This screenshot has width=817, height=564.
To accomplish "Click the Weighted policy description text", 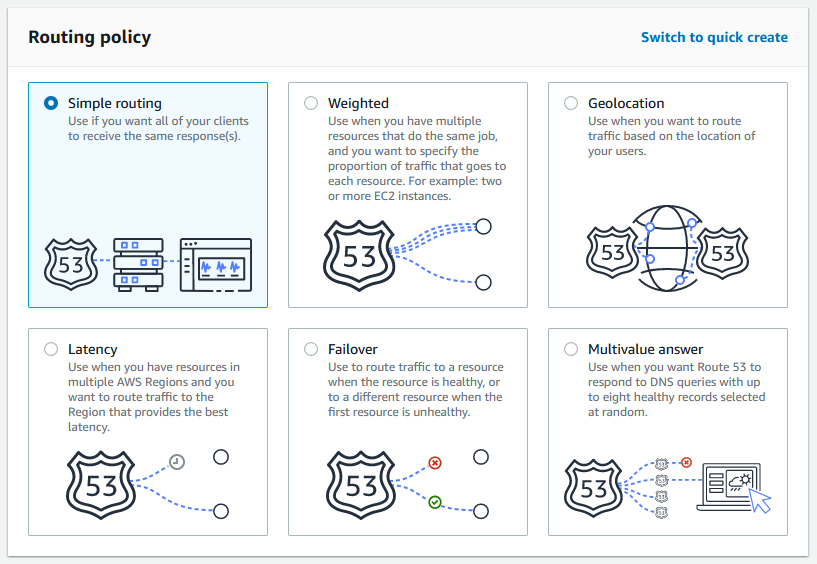I will click(417, 158).
